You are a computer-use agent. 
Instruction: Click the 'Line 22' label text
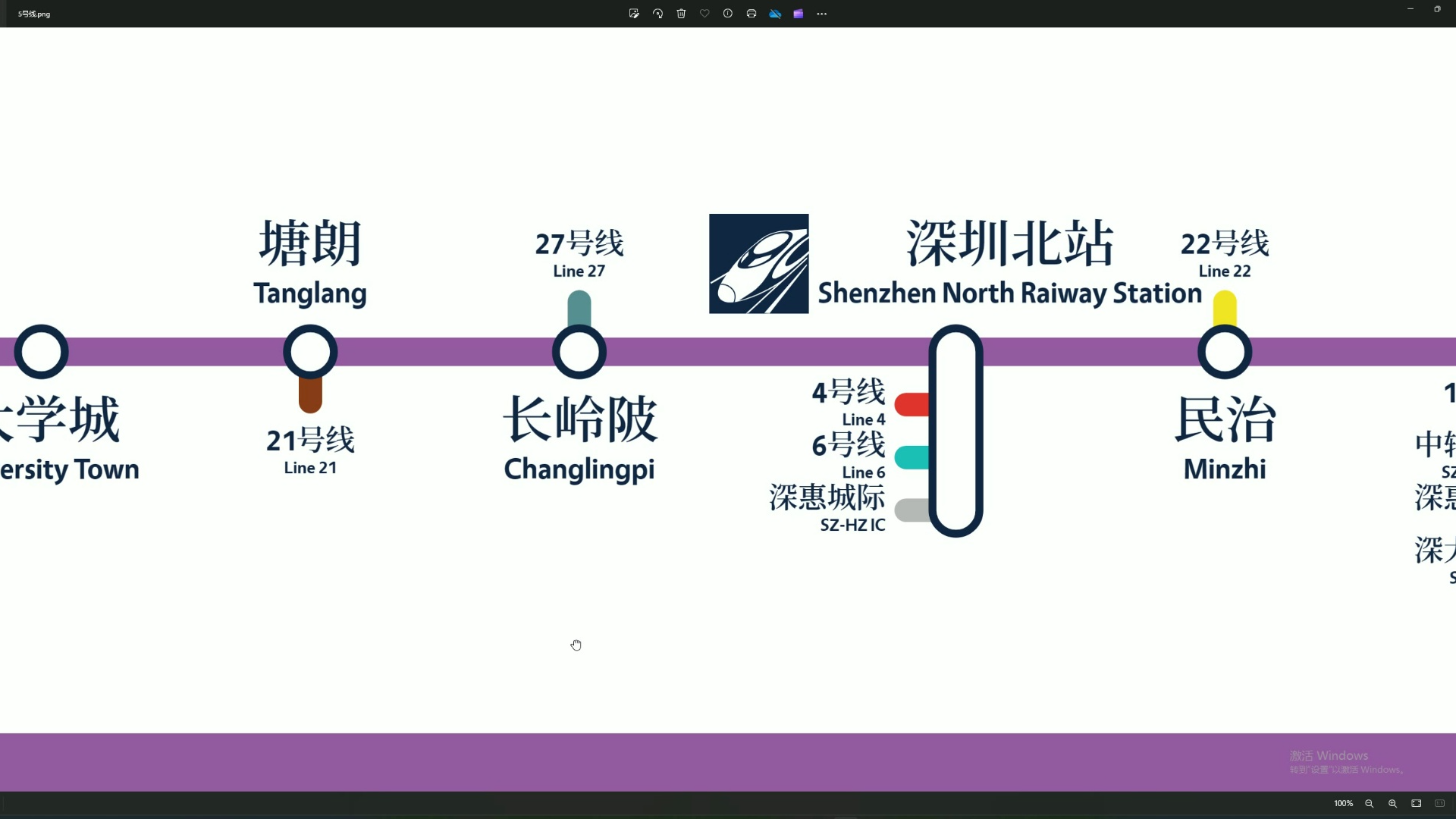point(1225,271)
